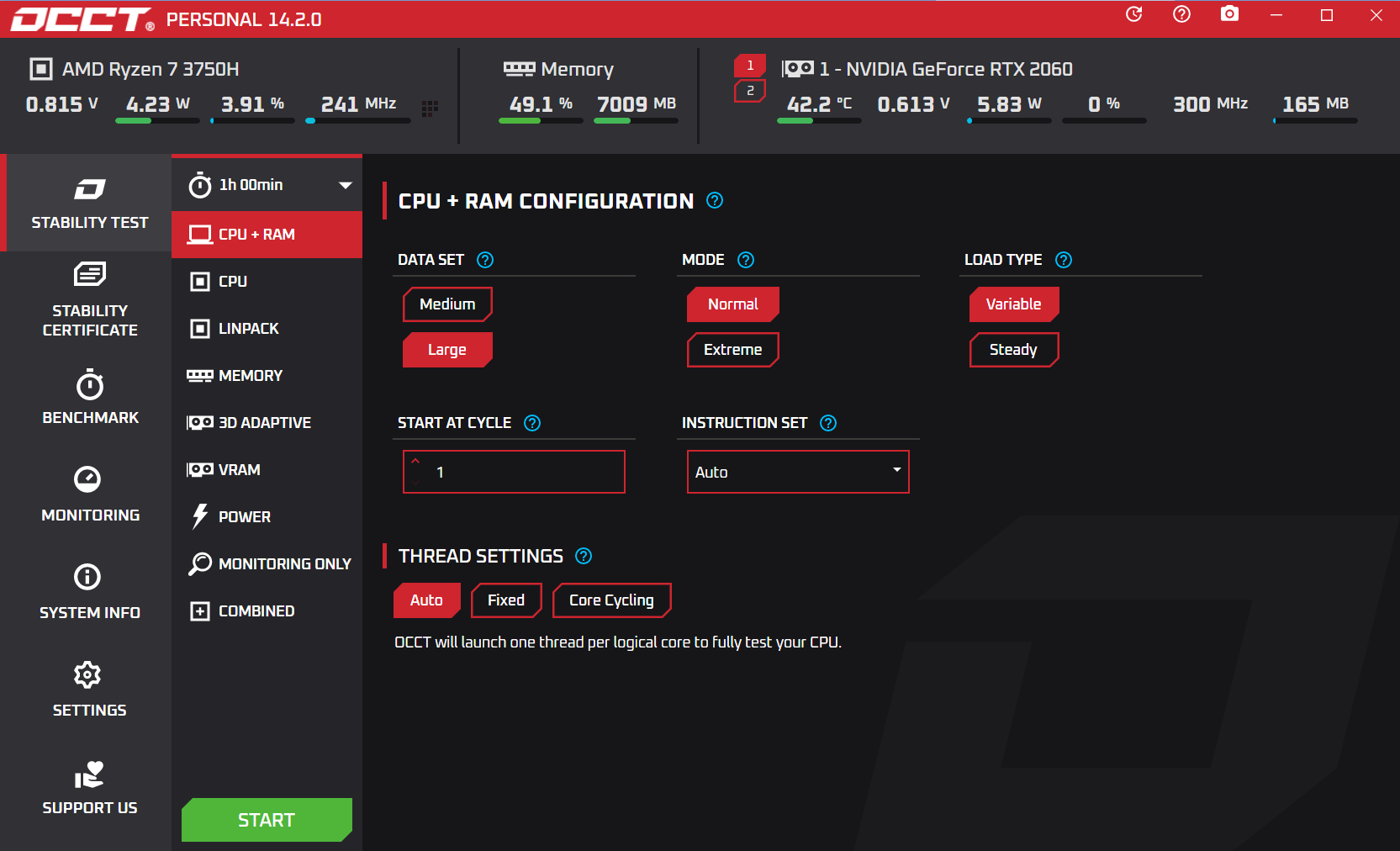Click the refresh/update icon in title bar
The width and height of the screenshot is (1400, 851).
click(x=1133, y=14)
